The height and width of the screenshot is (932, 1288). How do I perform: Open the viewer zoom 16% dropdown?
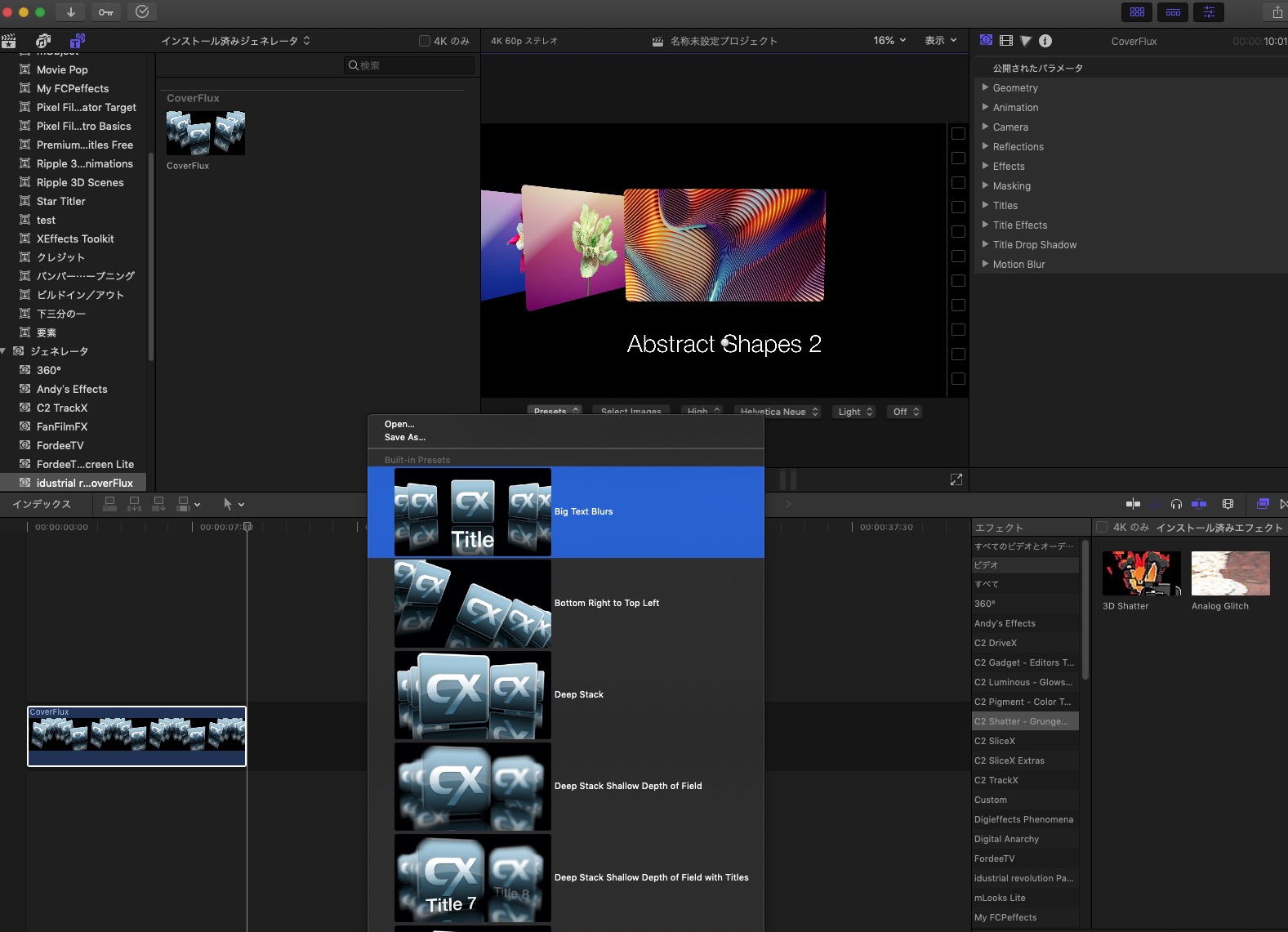point(889,41)
